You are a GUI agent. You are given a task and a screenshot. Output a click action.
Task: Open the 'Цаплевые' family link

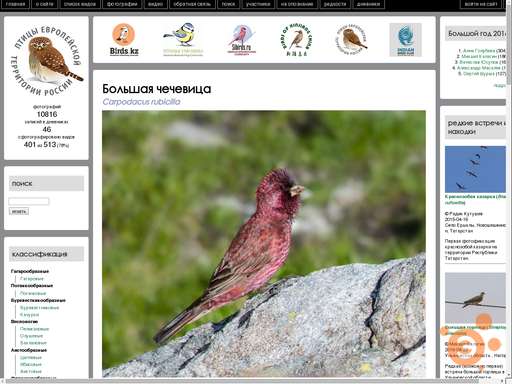coord(31,358)
